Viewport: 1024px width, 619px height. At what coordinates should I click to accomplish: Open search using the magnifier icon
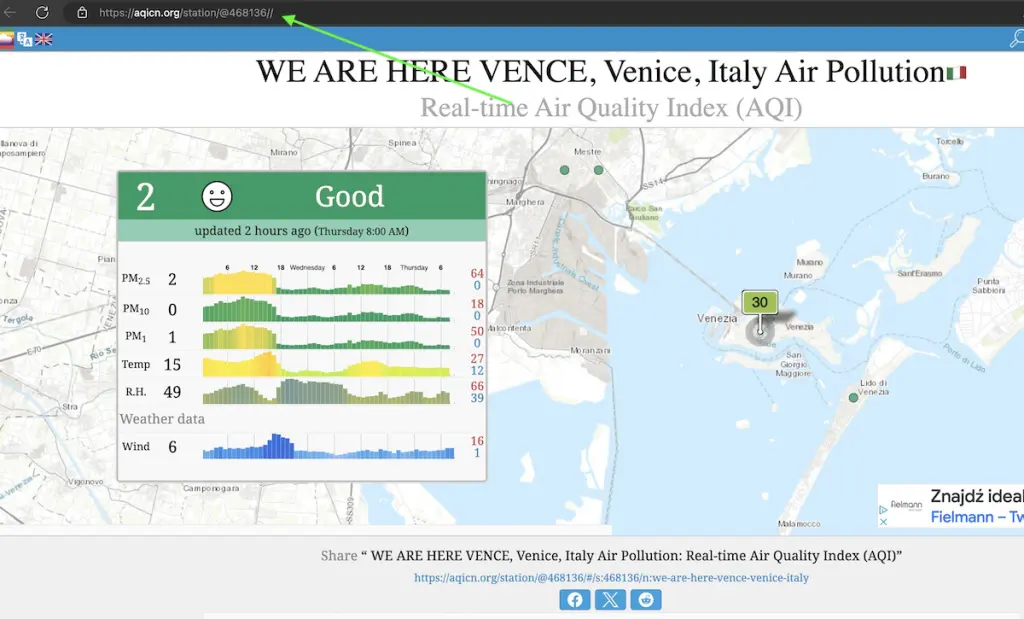tap(1016, 39)
